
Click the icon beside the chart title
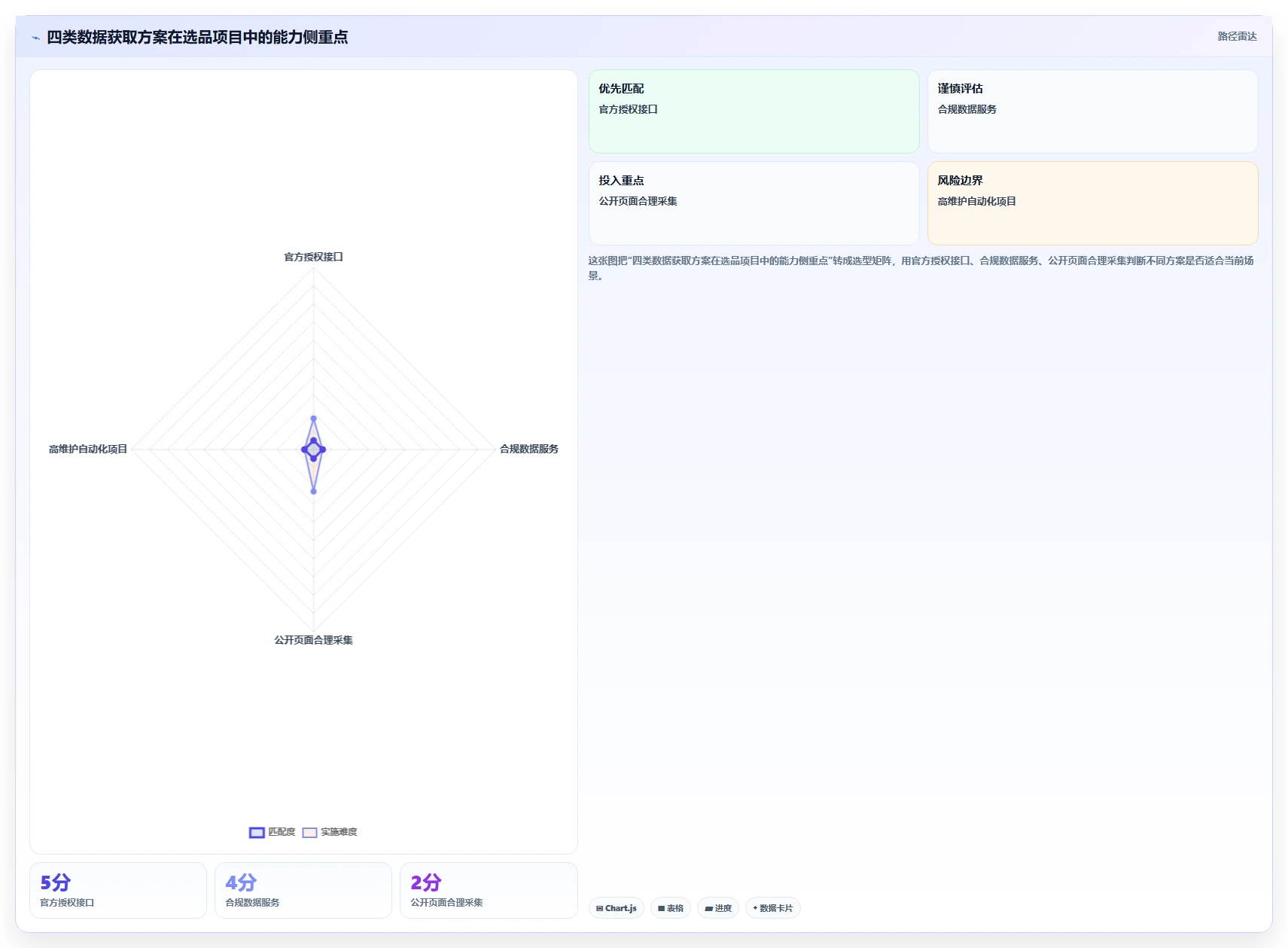[x=35, y=38]
